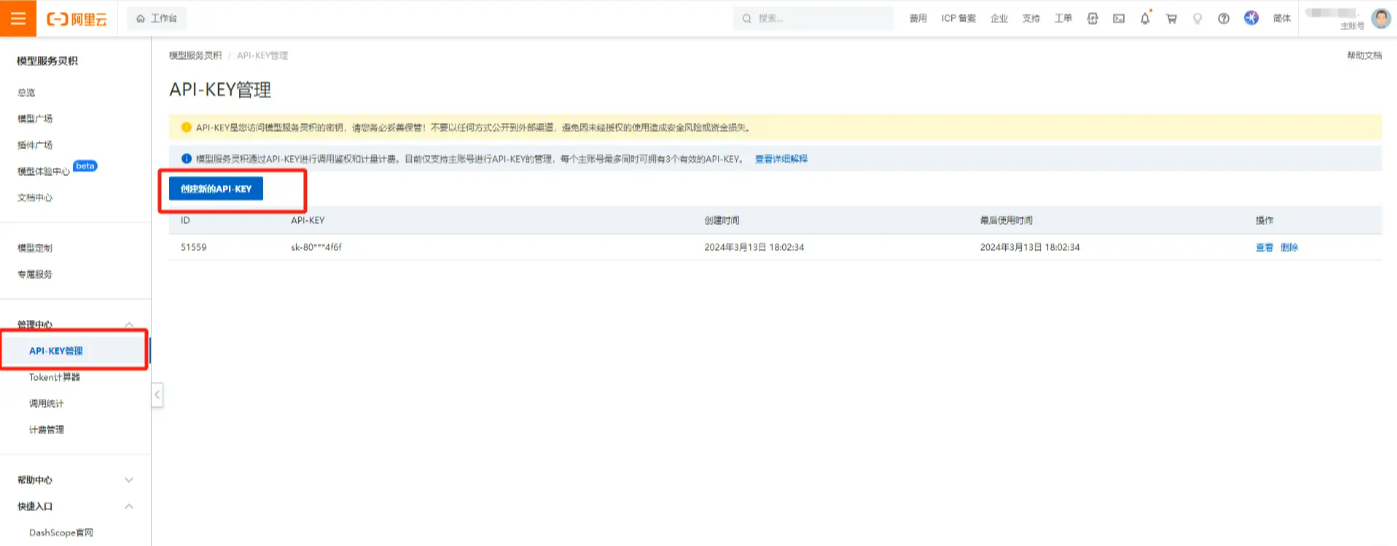Collapse the 管理中心 section chevron
This screenshot has width=1397, height=546.
click(x=128, y=325)
